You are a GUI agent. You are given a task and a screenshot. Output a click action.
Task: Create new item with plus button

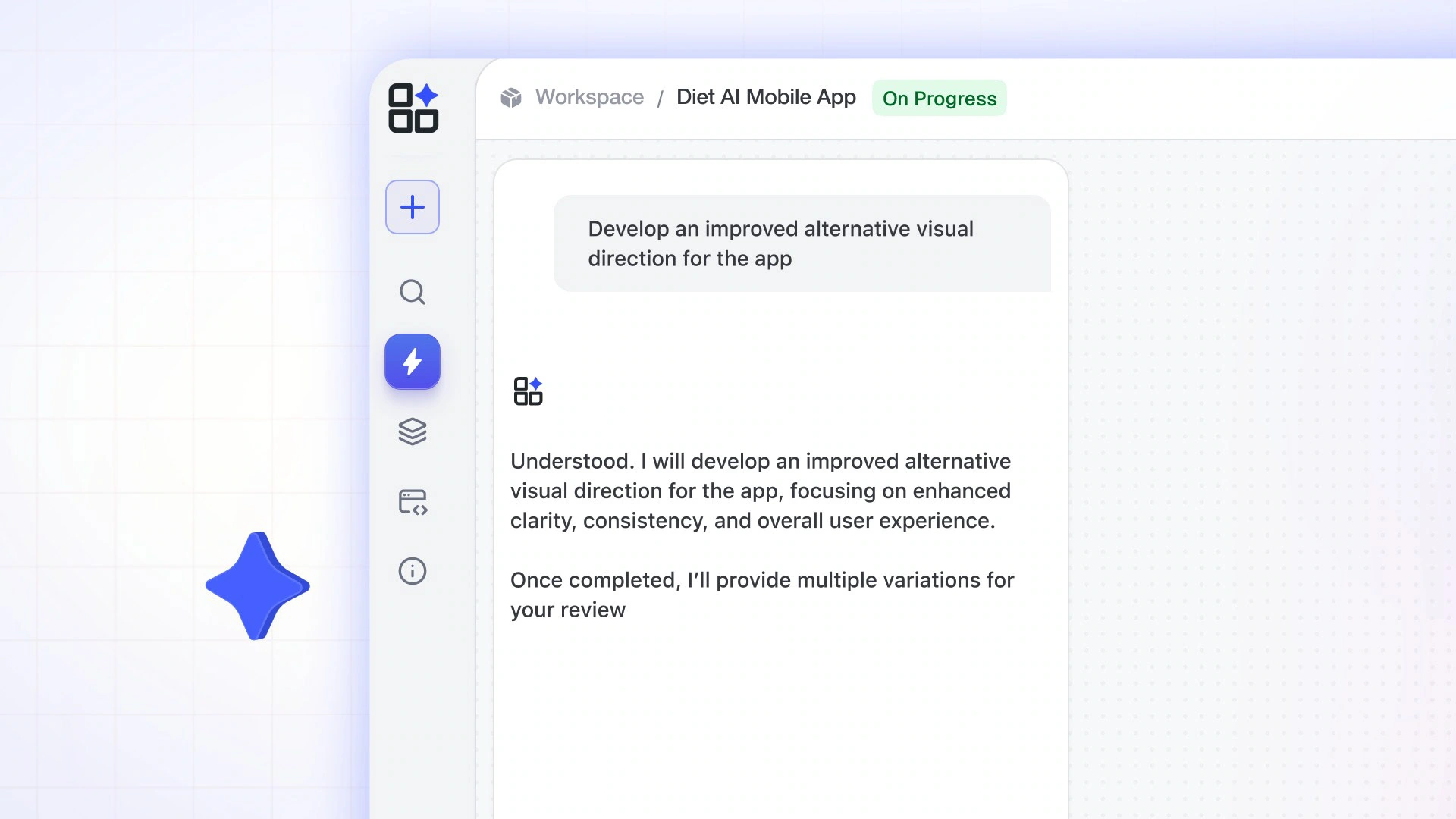(x=413, y=207)
